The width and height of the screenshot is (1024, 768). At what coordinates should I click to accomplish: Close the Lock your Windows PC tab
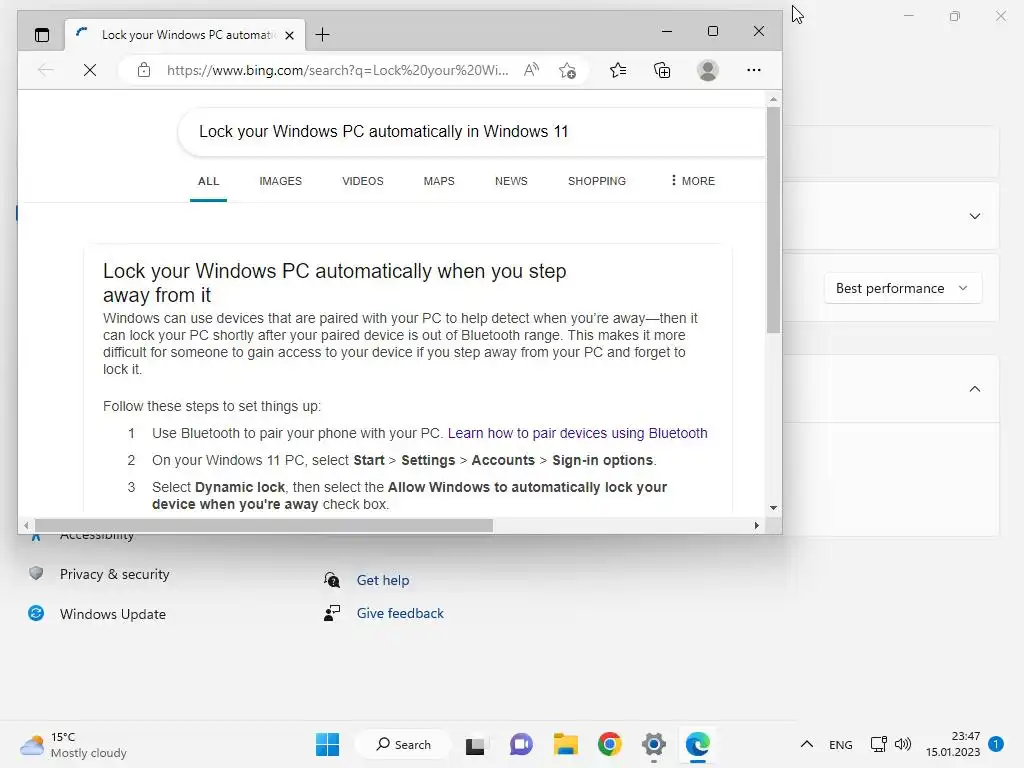tap(289, 35)
